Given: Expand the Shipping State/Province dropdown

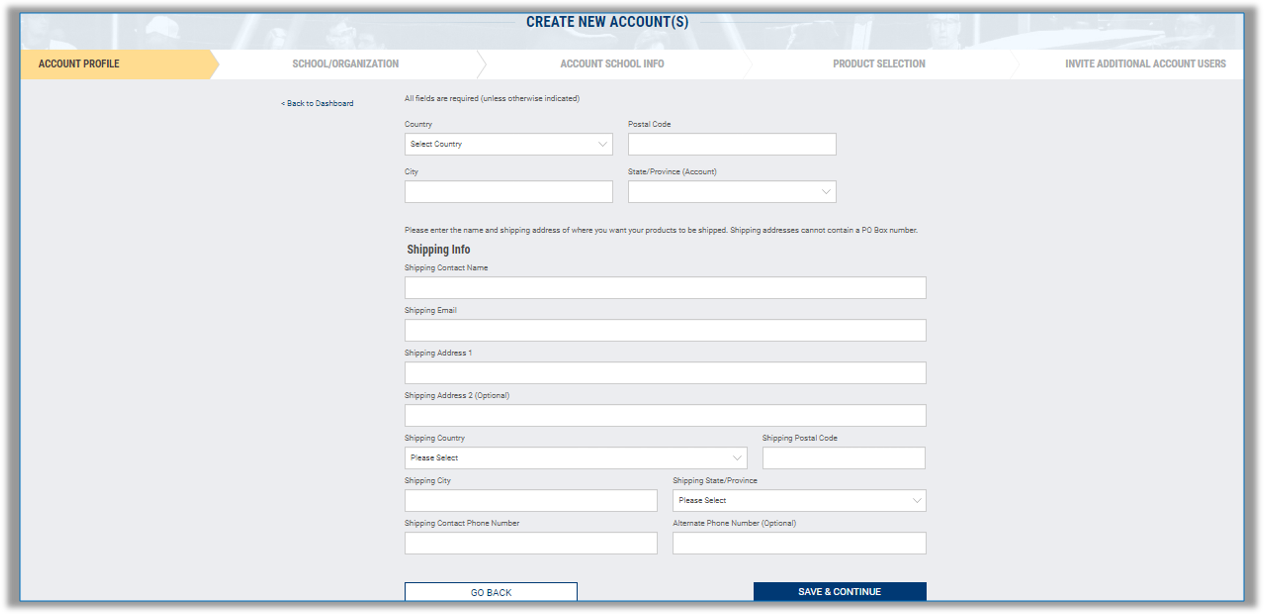Looking at the screenshot, I should [x=798, y=500].
